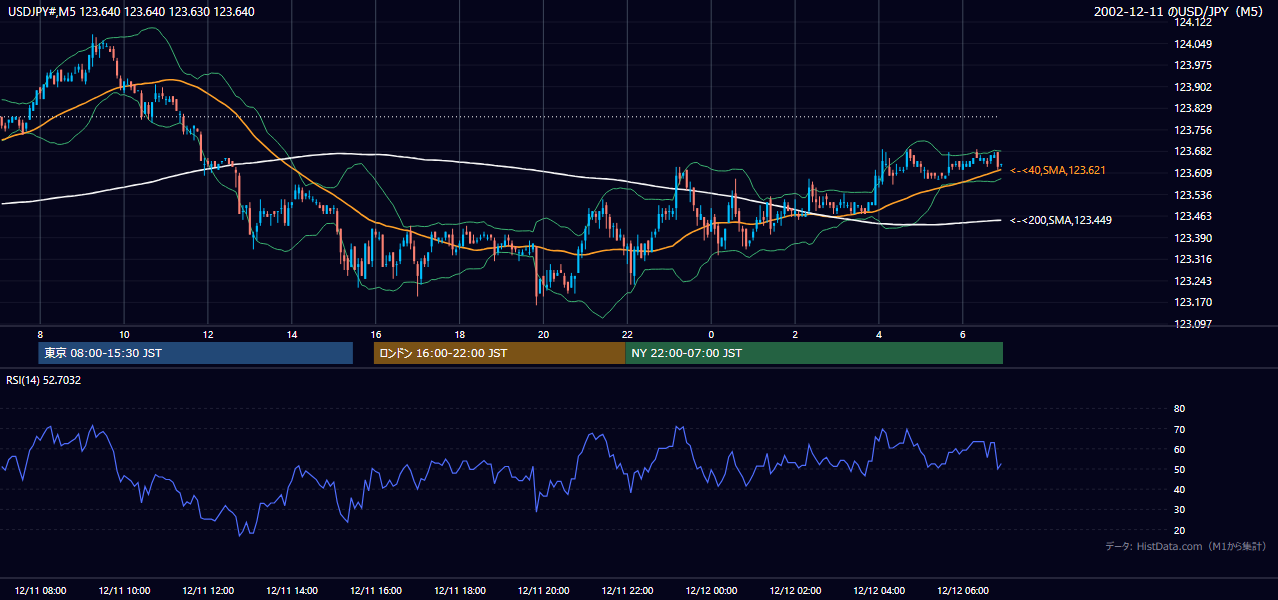1278x600 pixels.
Task: Click the 12/11 14:00 time label
Action: point(292,591)
